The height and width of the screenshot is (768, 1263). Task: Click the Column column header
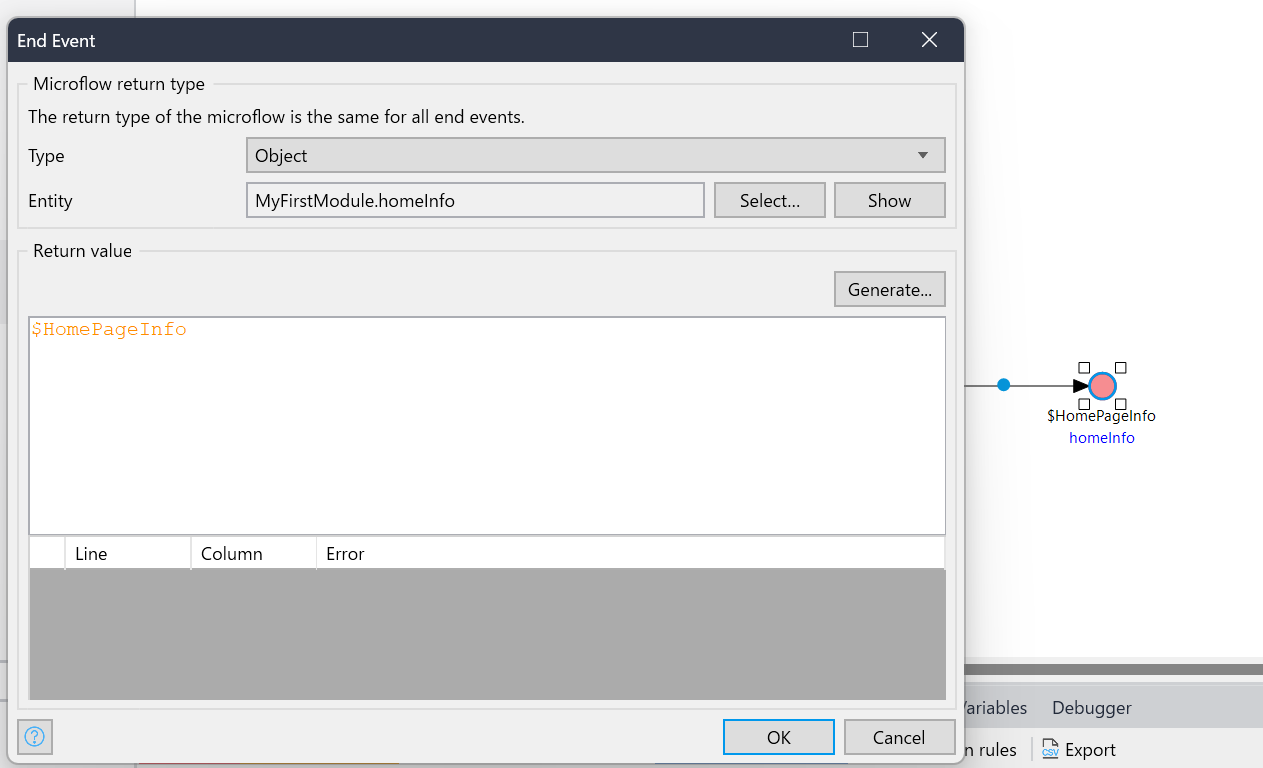point(253,553)
